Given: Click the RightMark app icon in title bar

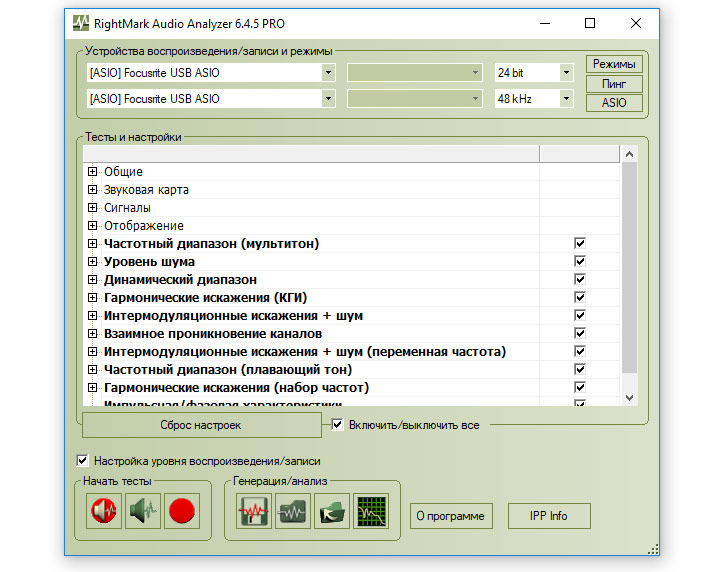Looking at the screenshot, I should [x=81, y=23].
